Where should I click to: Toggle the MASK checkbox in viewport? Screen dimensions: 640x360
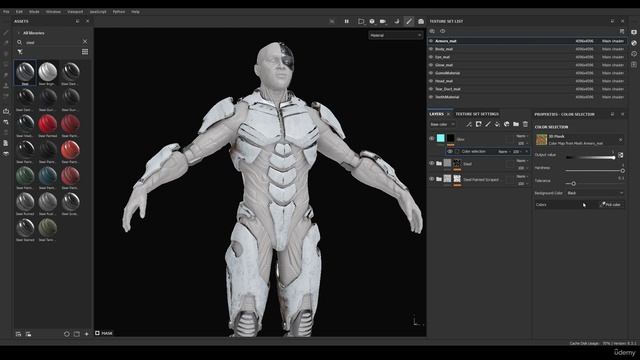[97, 333]
